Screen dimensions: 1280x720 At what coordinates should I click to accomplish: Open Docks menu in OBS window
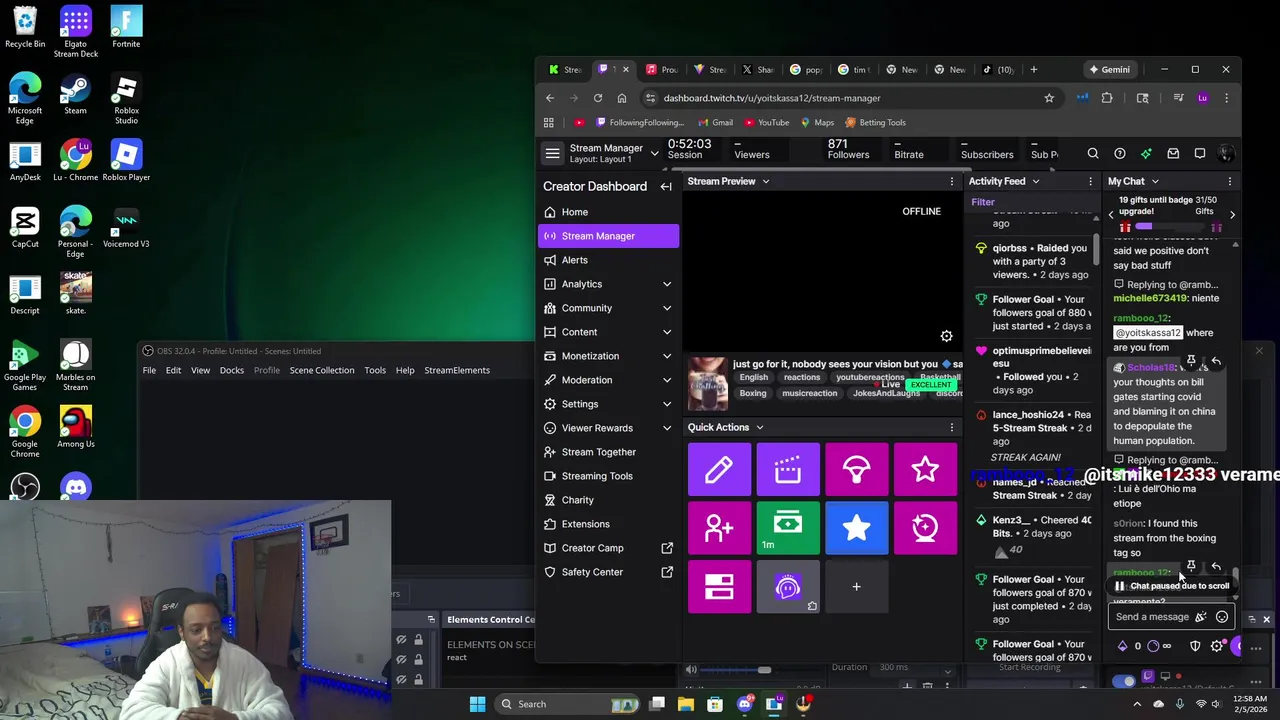pyautogui.click(x=232, y=370)
